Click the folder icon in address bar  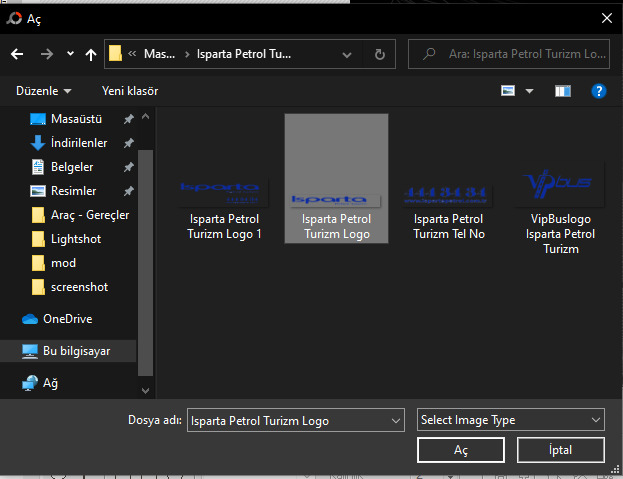(x=115, y=54)
